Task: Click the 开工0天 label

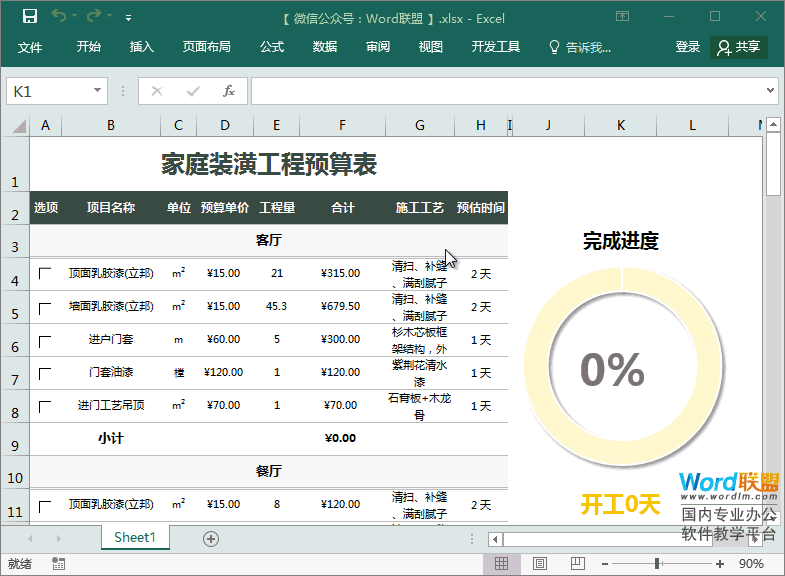Action: [x=620, y=504]
